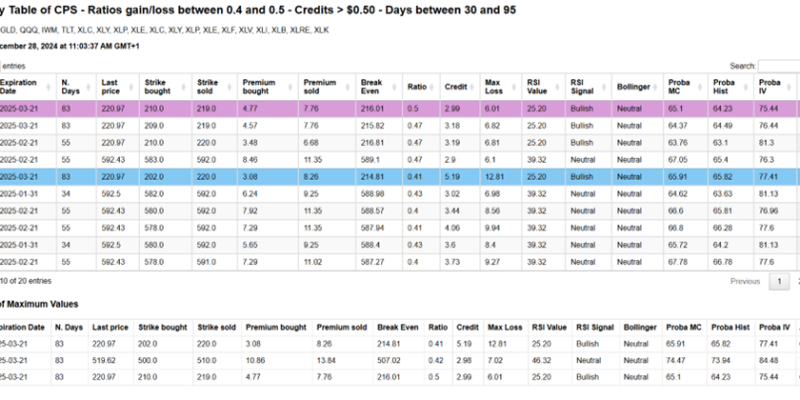Viewport: 800px width, 400px height.
Task: Select the blue highlighted row in main table
Action: click(400, 175)
